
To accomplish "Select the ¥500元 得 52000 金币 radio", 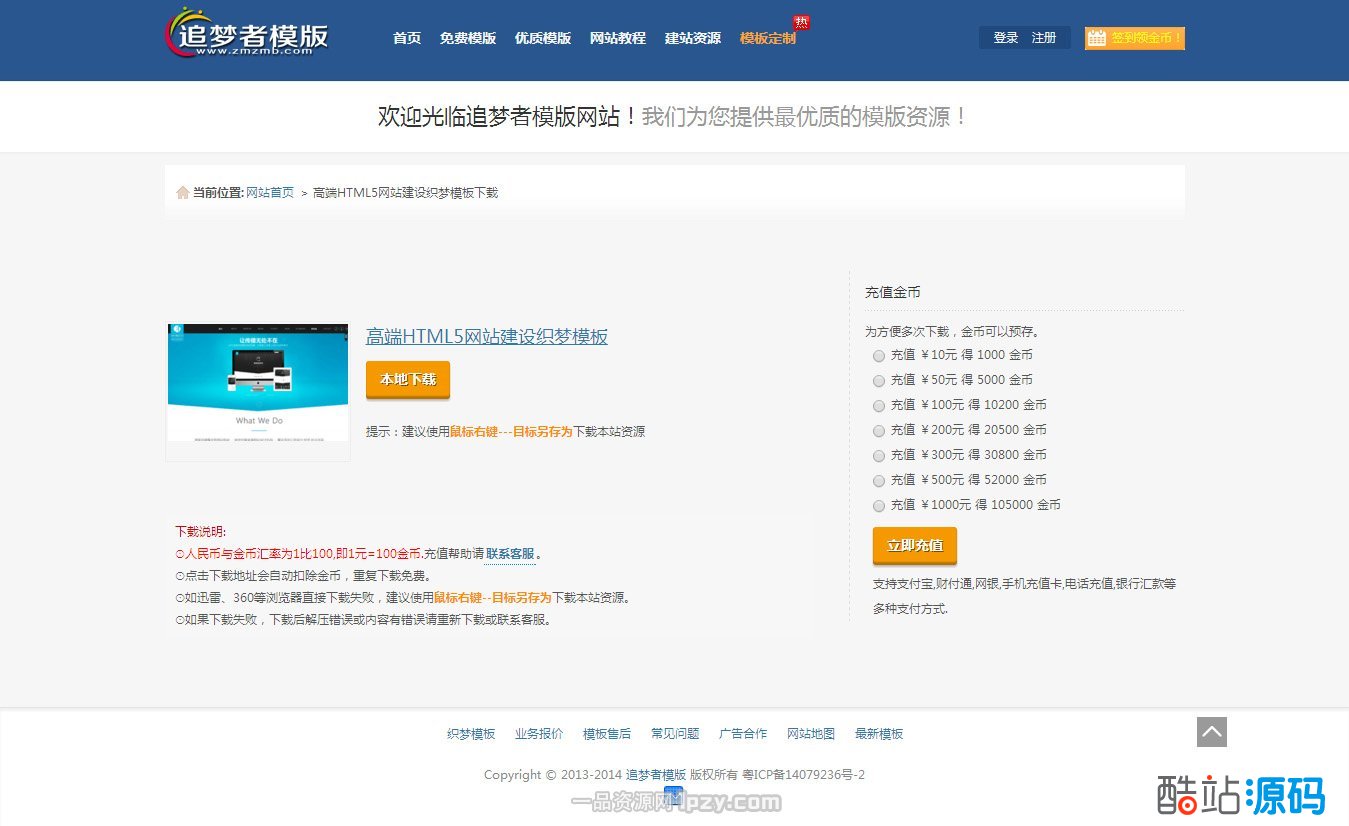I will pyautogui.click(x=879, y=480).
